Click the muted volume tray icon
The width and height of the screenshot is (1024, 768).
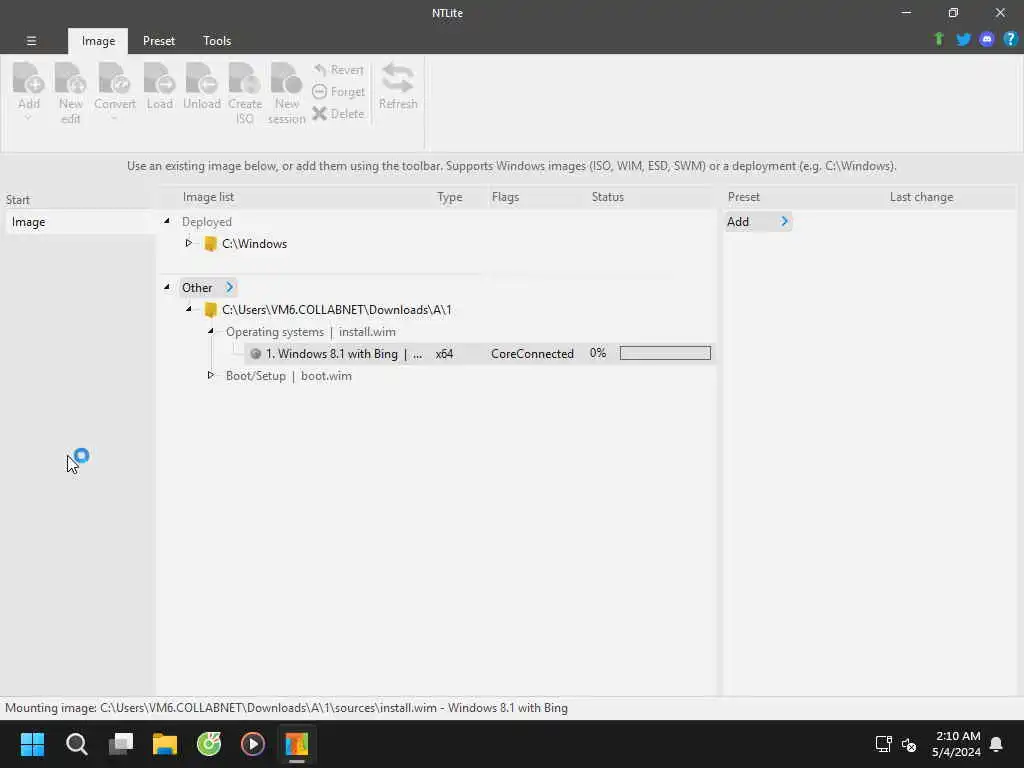tap(908, 744)
